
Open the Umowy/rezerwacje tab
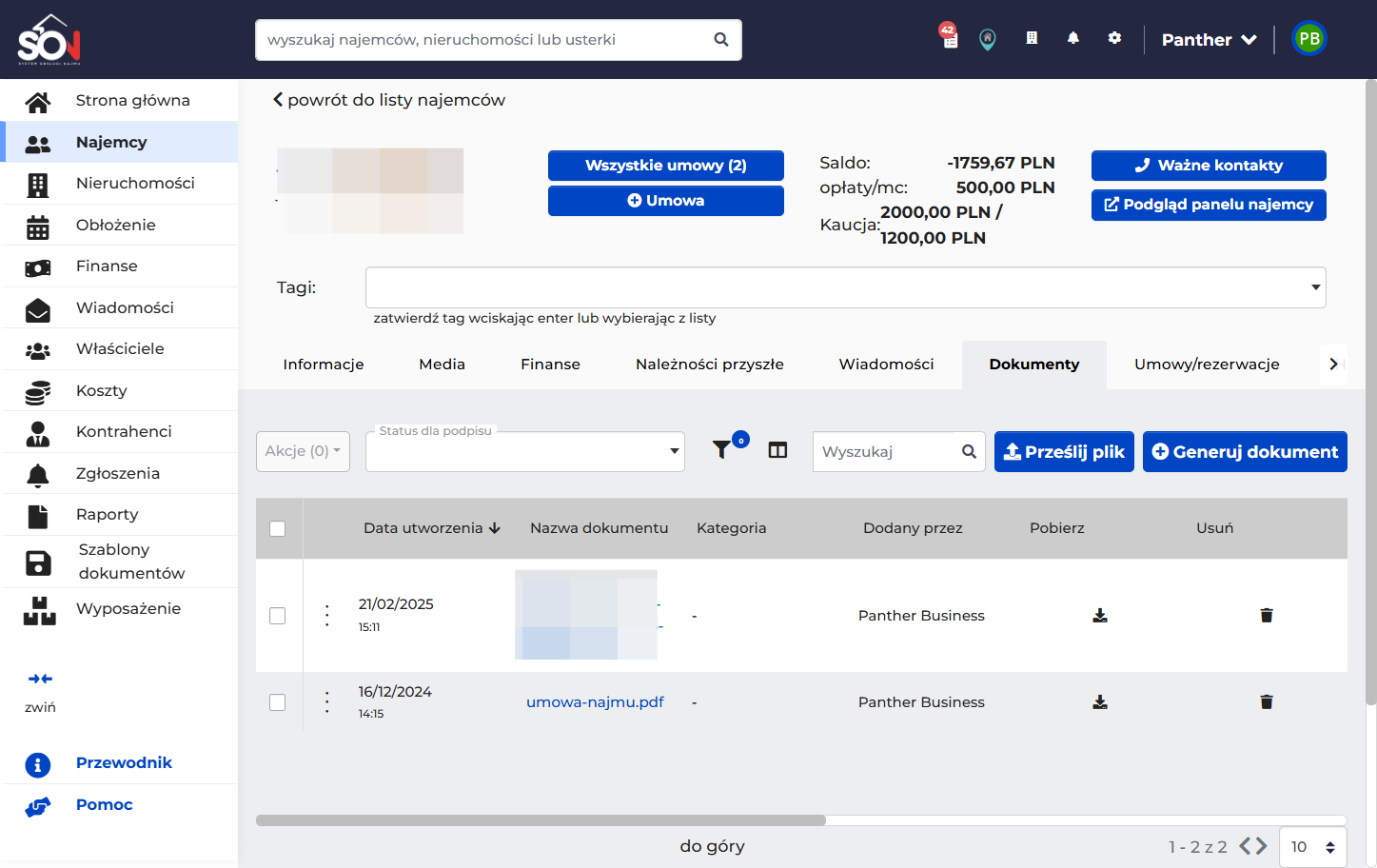(x=1207, y=365)
